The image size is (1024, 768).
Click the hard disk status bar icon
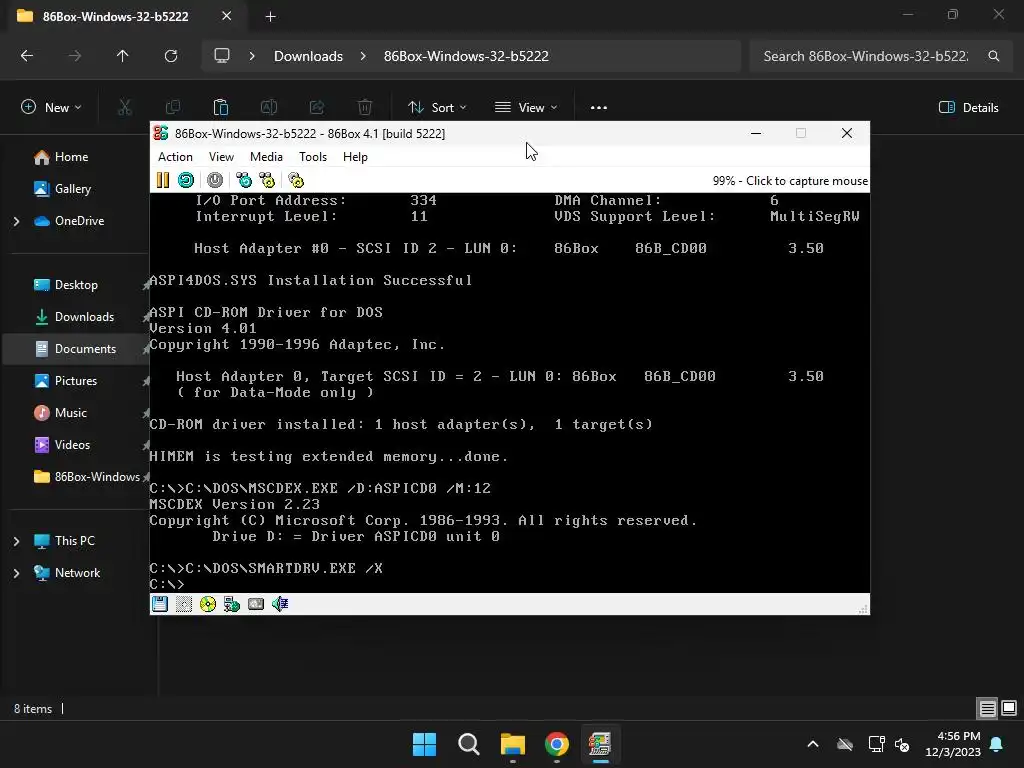(x=256, y=604)
